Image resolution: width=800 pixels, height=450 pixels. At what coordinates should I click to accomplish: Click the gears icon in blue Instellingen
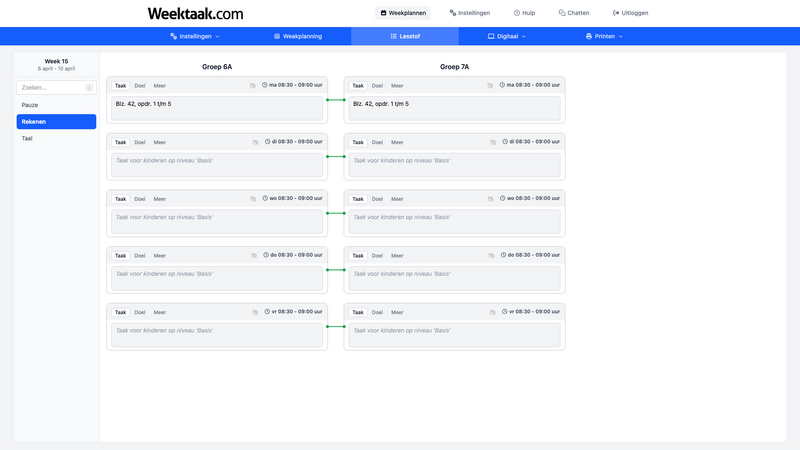click(173, 36)
